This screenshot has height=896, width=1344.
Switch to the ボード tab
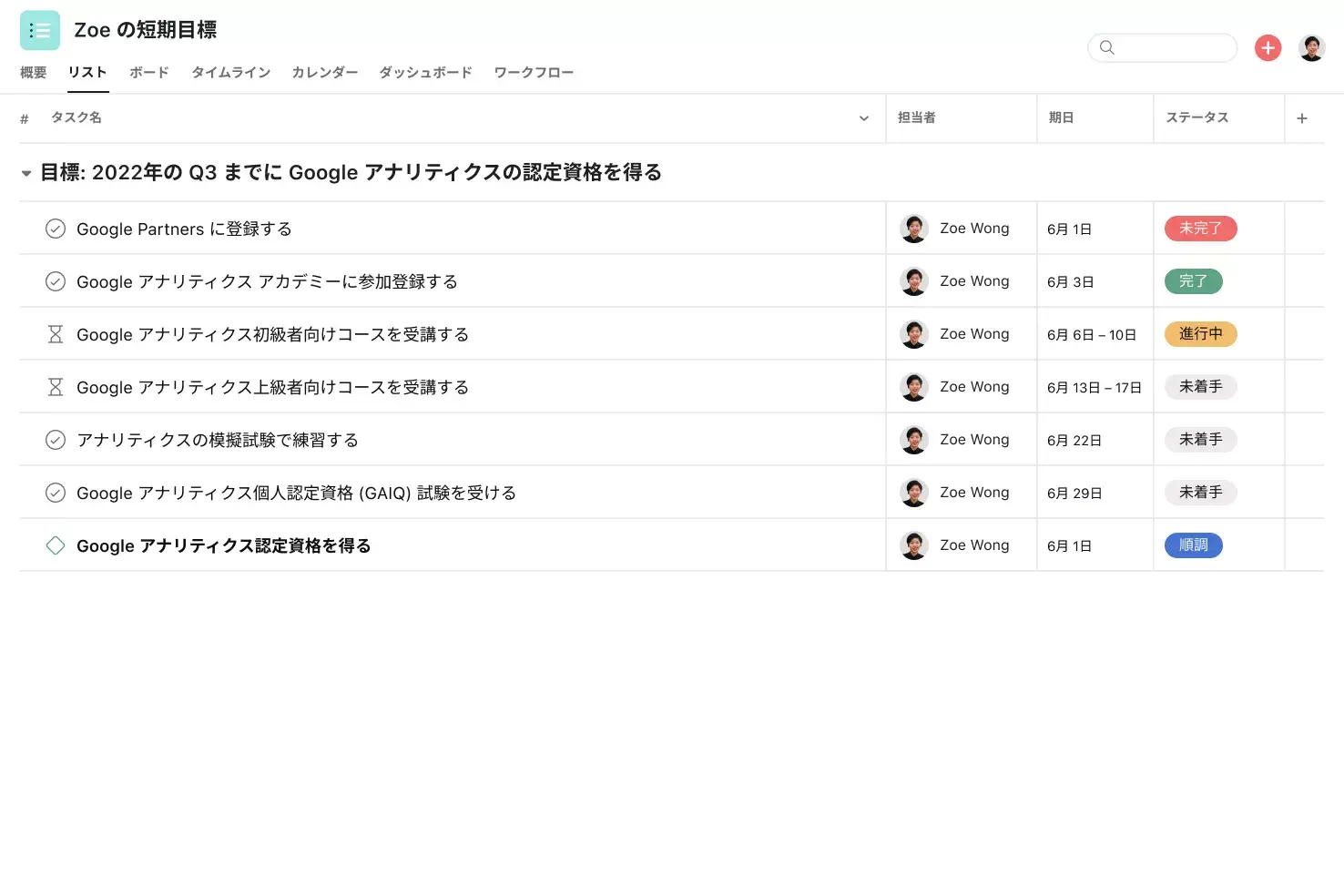tap(149, 73)
